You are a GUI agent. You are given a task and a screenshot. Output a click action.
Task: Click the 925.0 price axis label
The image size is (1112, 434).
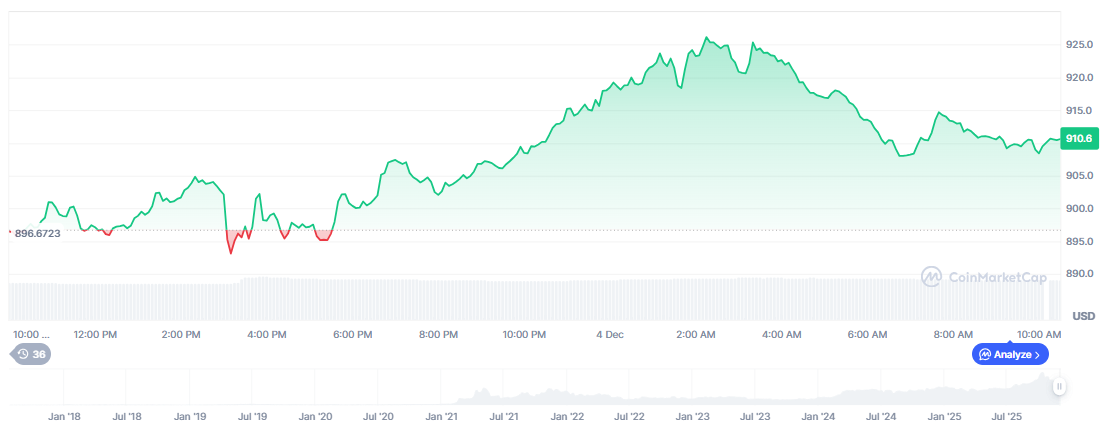[x=1078, y=45]
